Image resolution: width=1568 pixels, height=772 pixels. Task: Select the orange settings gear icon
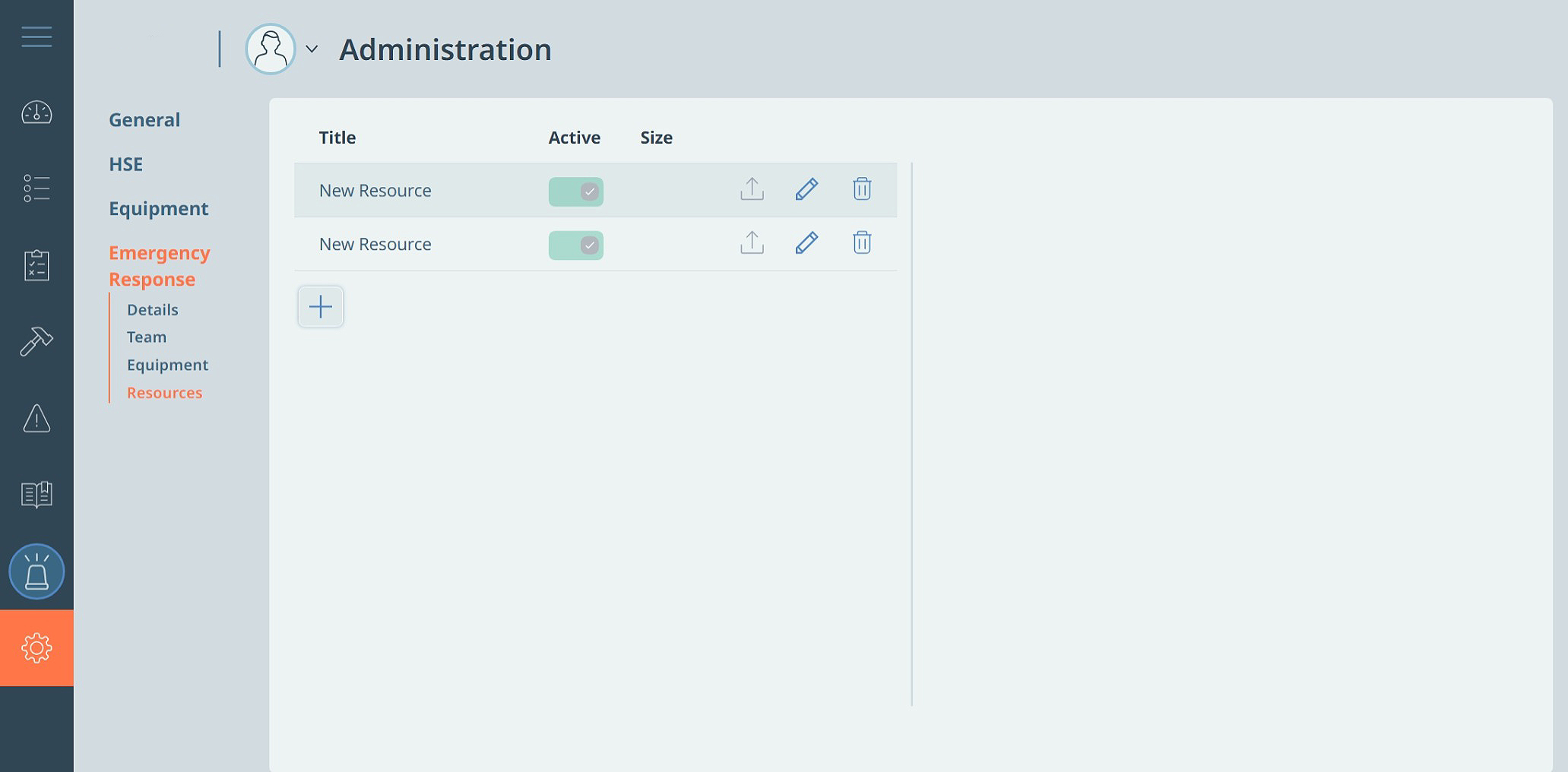pyautogui.click(x=36, y=648)
